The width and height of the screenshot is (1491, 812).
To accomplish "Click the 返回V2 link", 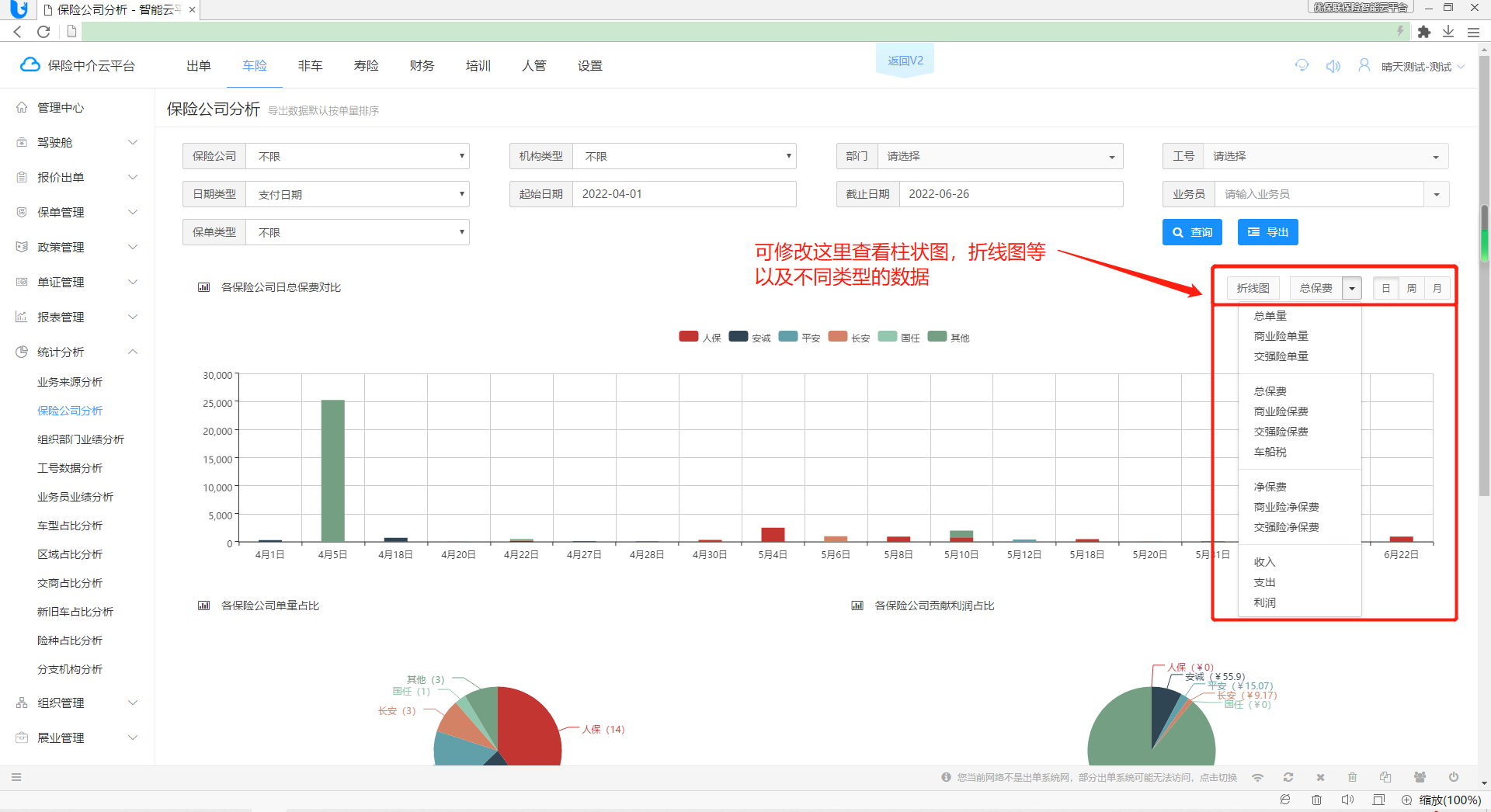I will pyautogui.click(x=905, y=61).
